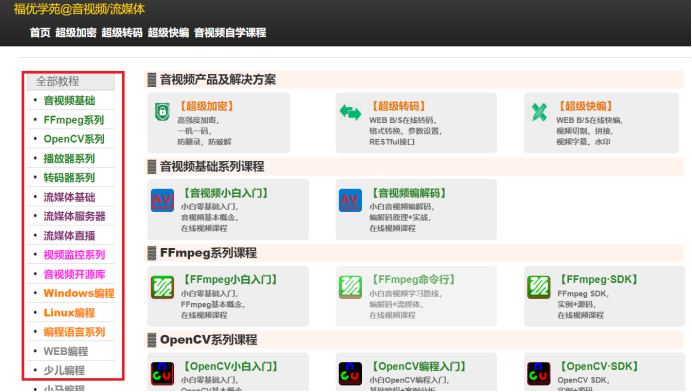This screenshot has width=692, height=392.
Task: Open 流媒体服务器 in the sidebar
Action: pos(74,216)
